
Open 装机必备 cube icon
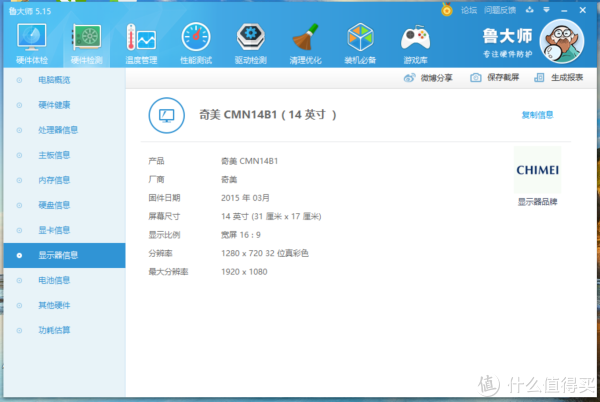(360, 37)
